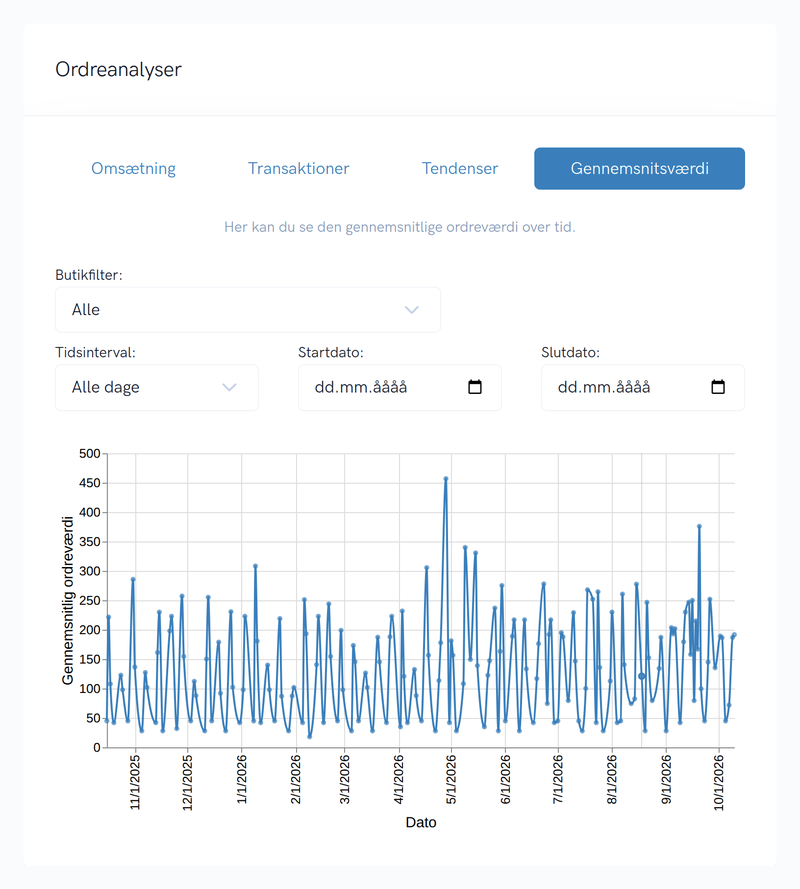Screen dimensions: 800x889
Task: Switch to the Transaktioner tab
Action: (x=298, y=168)
